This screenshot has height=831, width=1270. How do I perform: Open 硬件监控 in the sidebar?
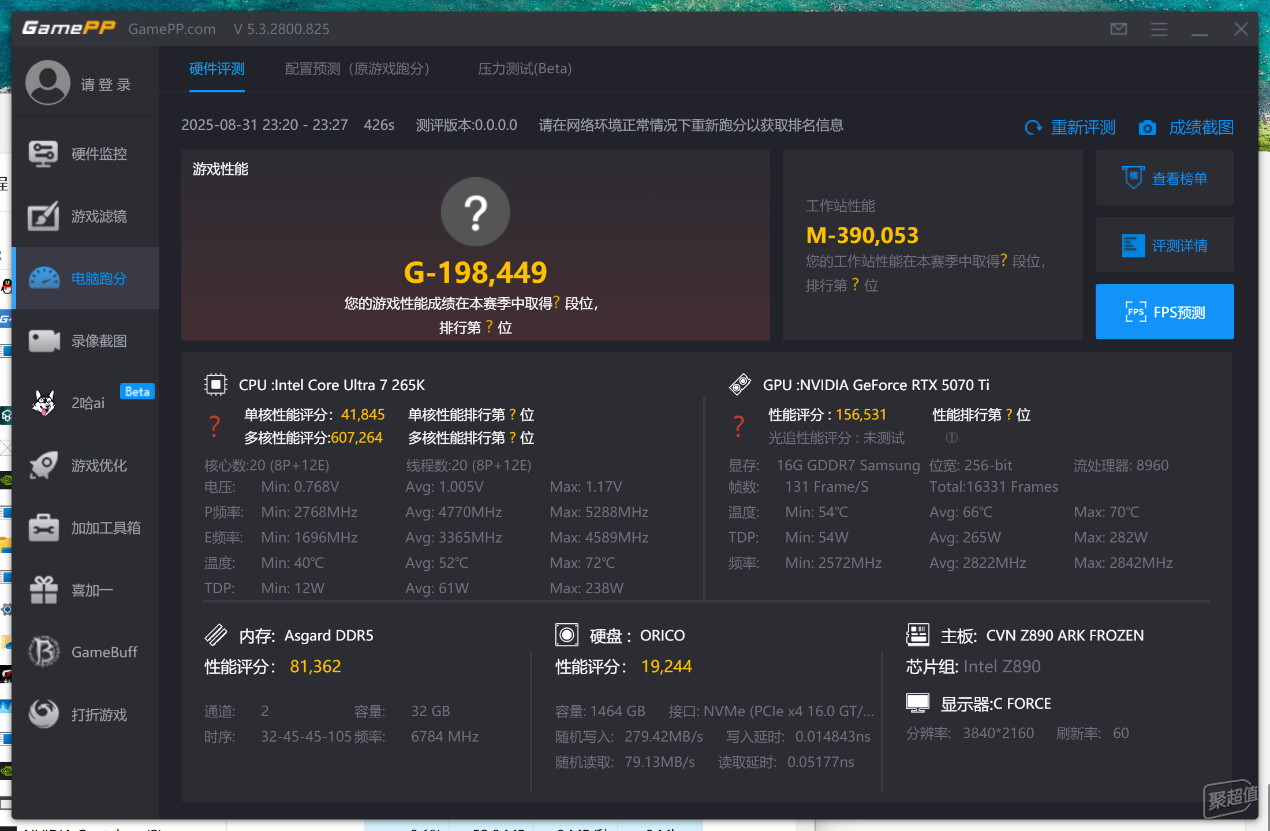(x=85, y=154)
